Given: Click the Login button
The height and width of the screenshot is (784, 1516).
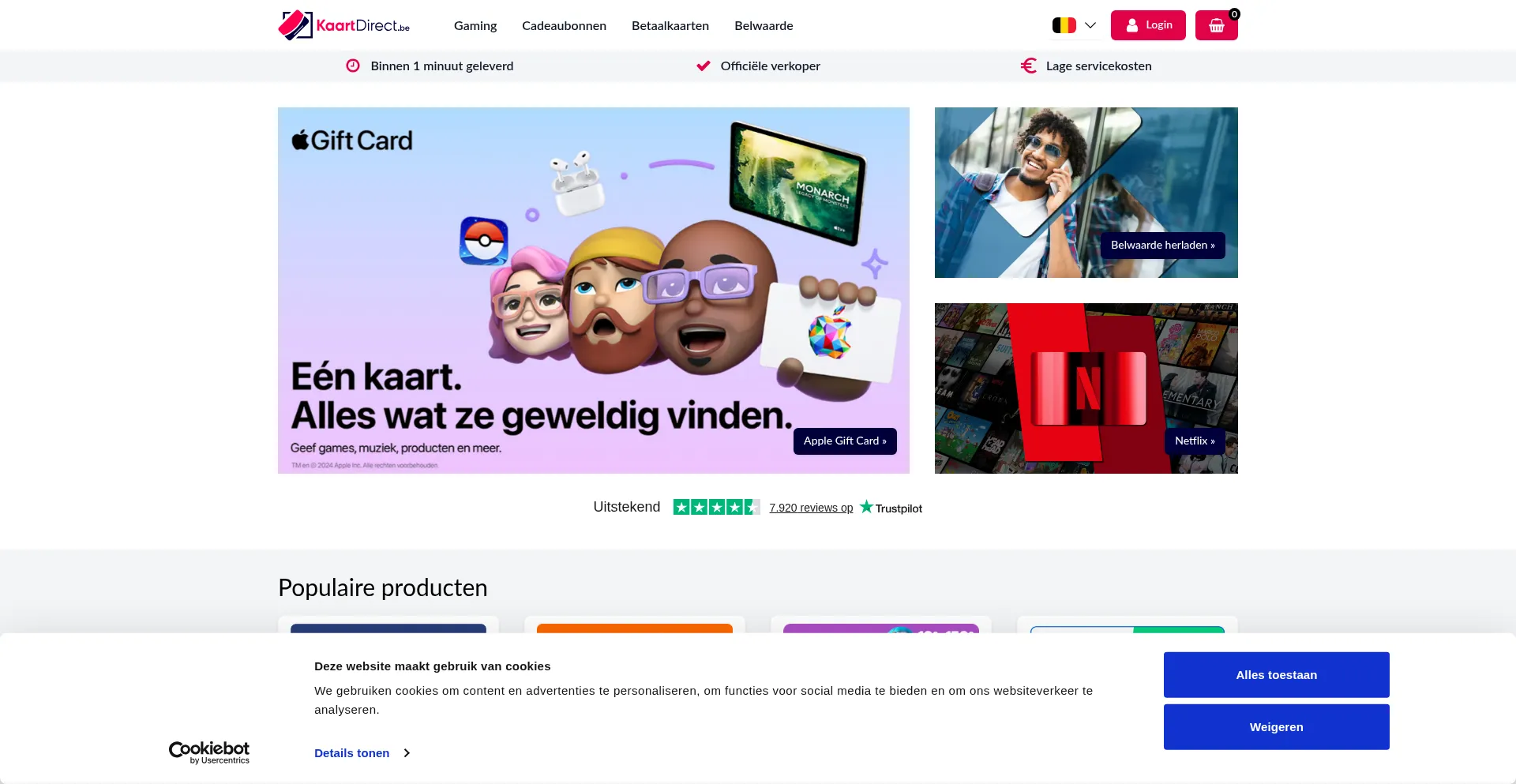Looking at the screenshot, I should pyautogui.click(x=1148, y=25).
